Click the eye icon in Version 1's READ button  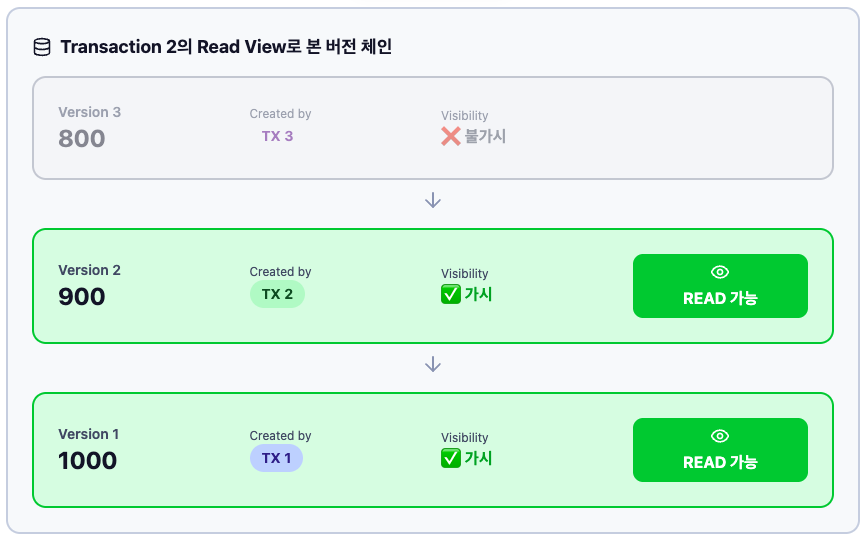click(x=720, y=436)
